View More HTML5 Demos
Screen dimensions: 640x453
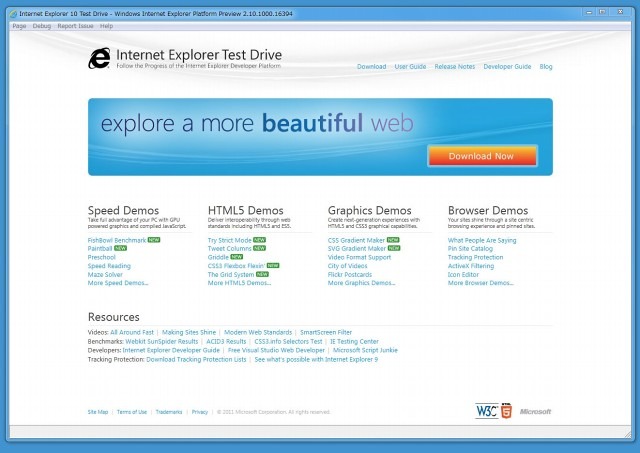[239, 283]
